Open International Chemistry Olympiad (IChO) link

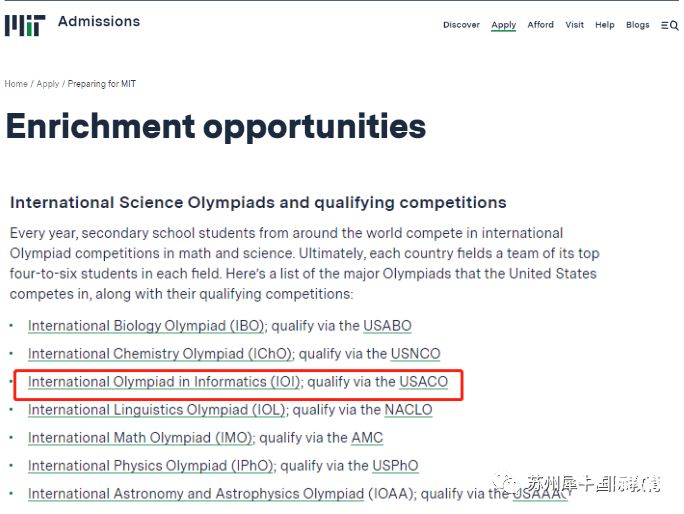(x=160, y=354)
